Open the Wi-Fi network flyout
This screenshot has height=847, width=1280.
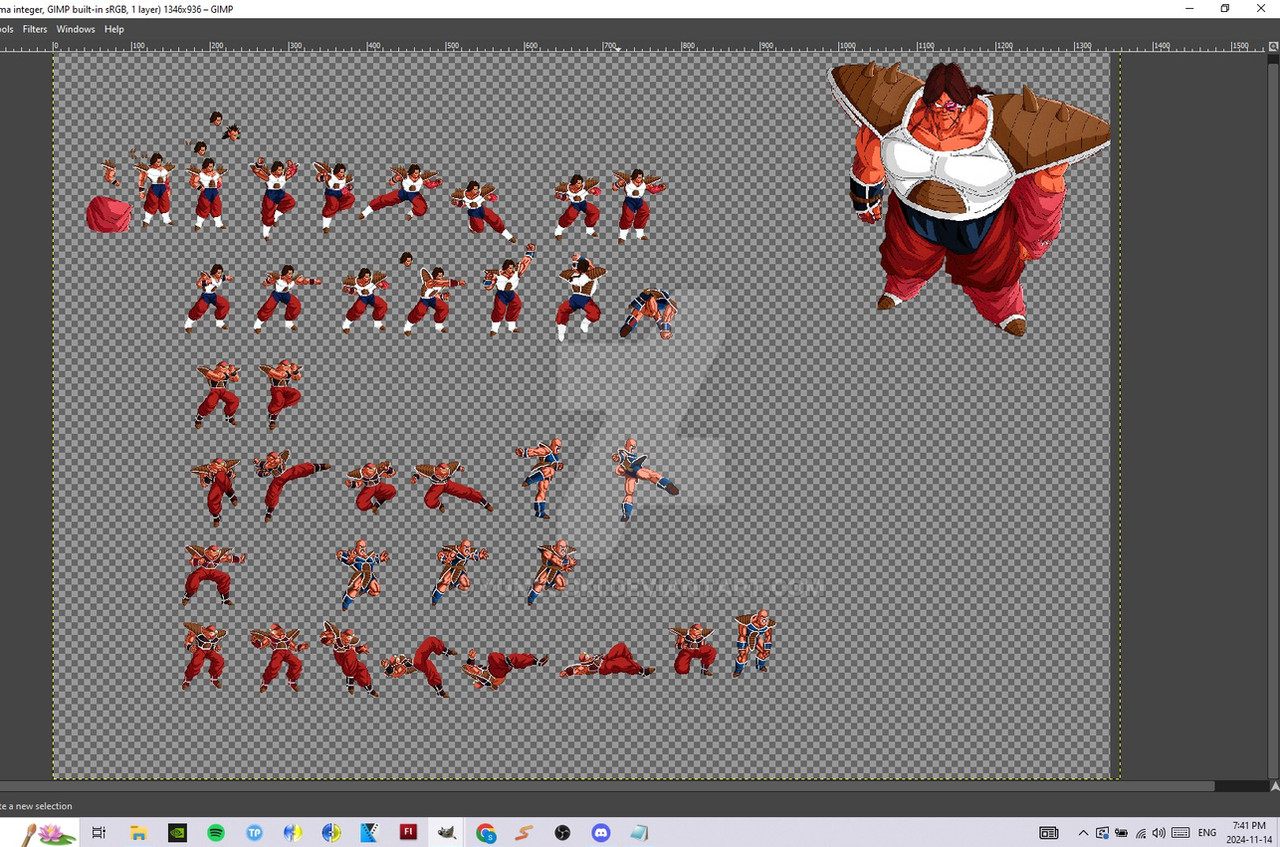[1141, 832]
